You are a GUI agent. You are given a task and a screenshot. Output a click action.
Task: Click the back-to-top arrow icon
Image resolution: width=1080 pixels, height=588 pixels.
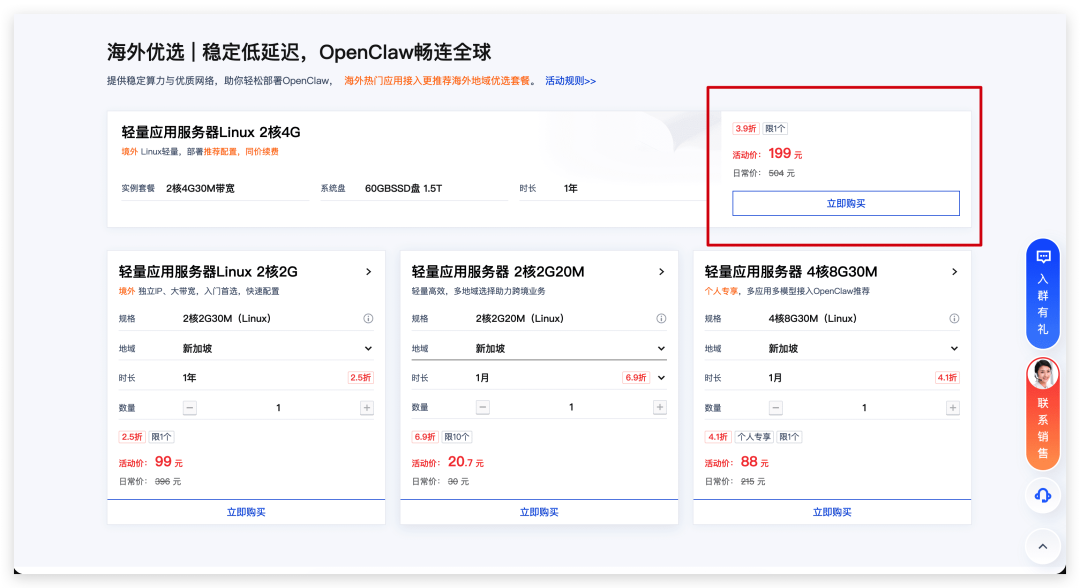(1043, 546)
